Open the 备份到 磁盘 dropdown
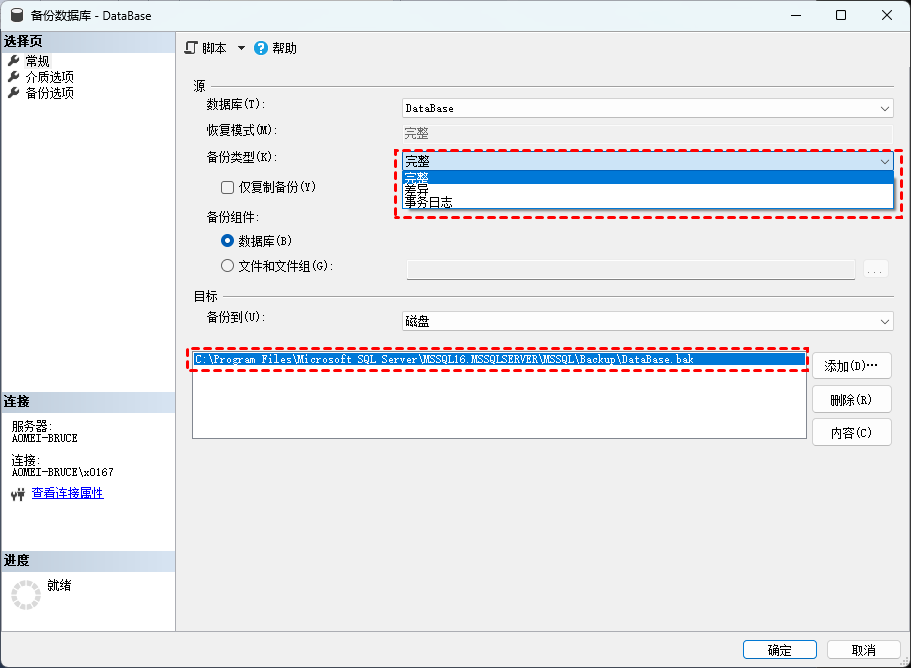The width and height of the screenshot is (911, 668). (647, 321)
